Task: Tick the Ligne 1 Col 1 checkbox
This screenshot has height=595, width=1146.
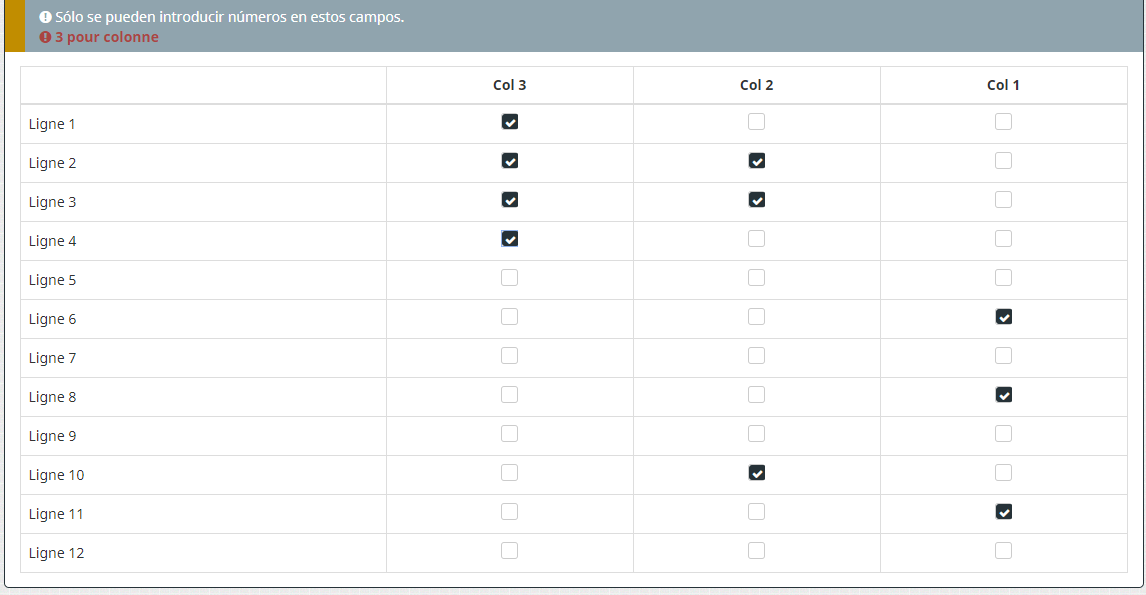Action: (1004, 122)
